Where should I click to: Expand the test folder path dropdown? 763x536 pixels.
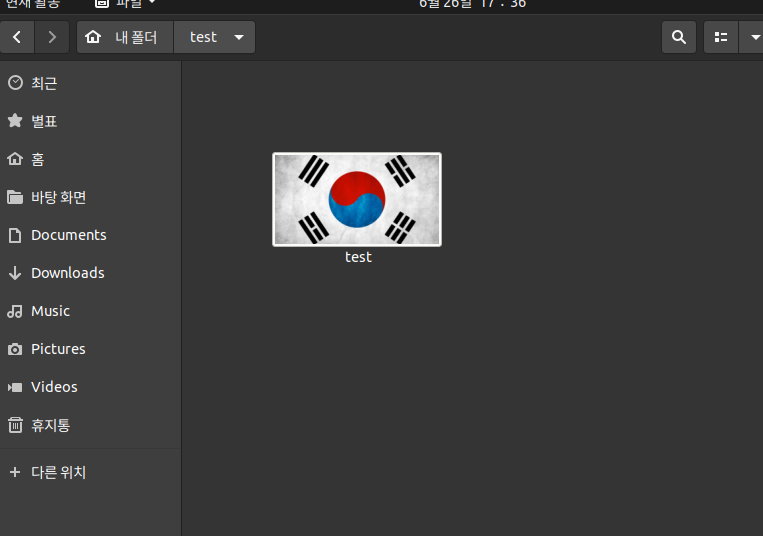[x=239, y=37]
